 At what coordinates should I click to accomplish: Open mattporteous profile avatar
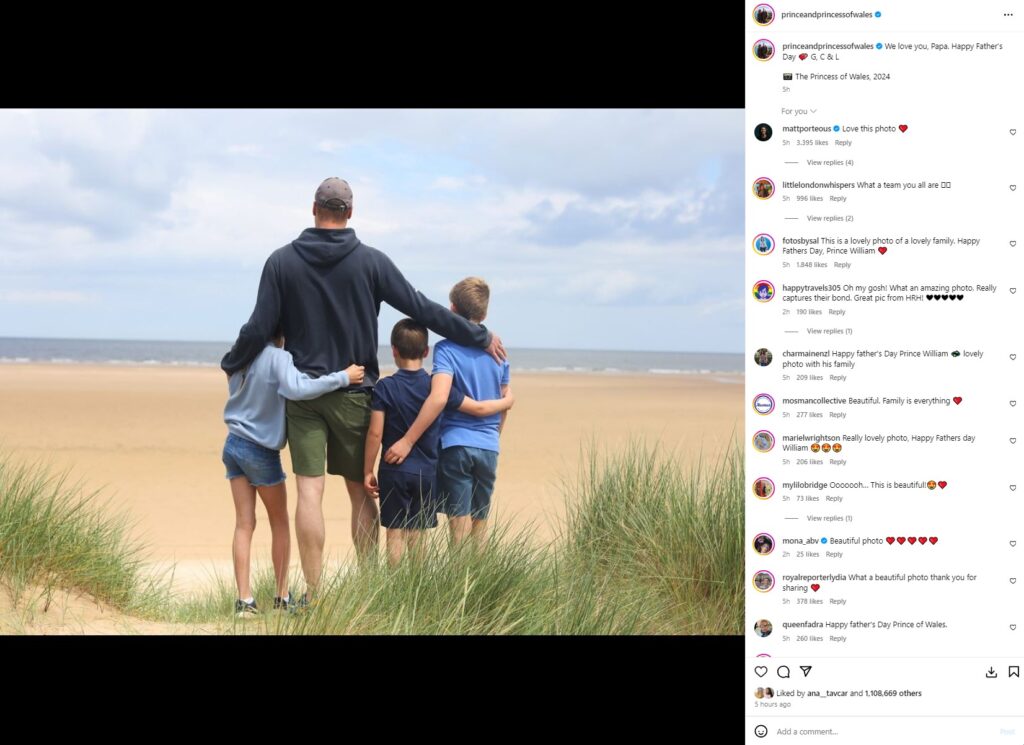pos(763,132)
